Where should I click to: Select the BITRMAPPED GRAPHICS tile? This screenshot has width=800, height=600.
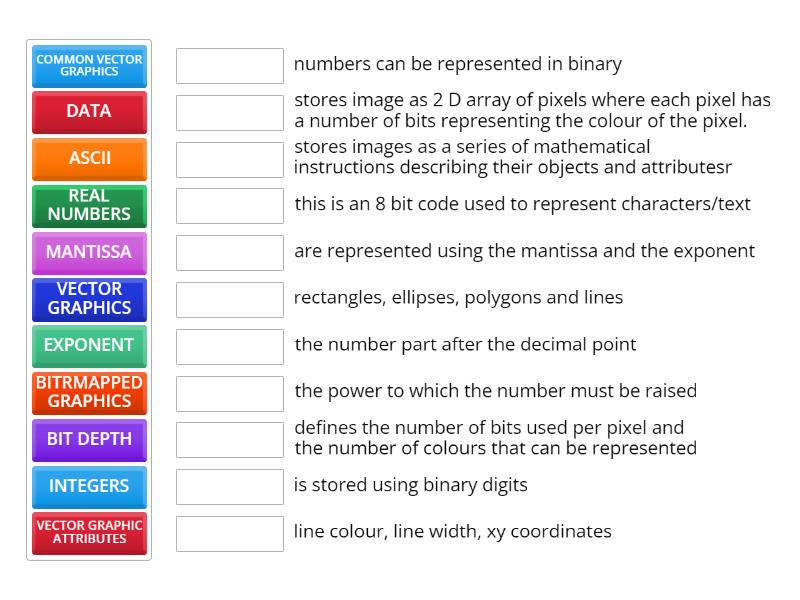89,392
